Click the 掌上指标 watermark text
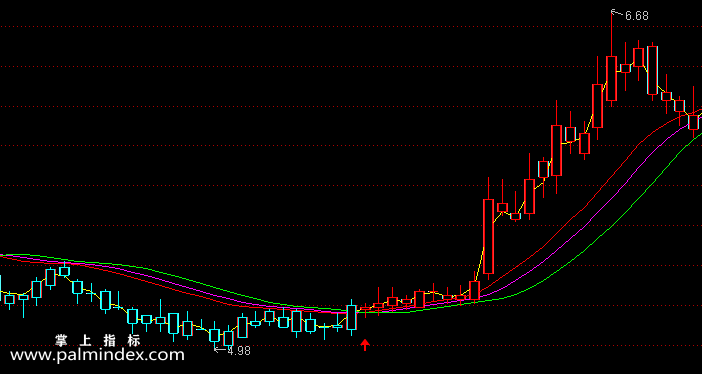Screen dimensions: 702x374 (x=98, y=340)
